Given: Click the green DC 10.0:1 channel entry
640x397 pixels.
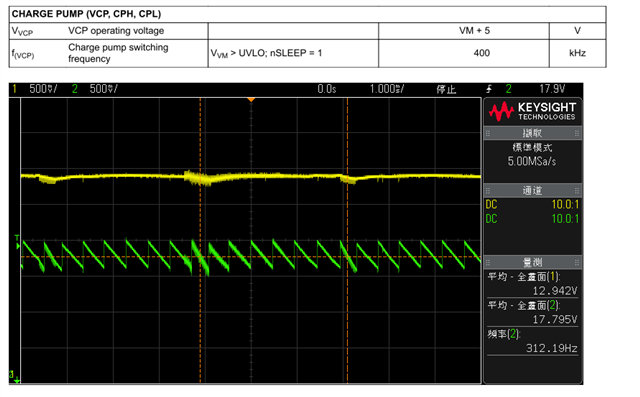Looking at the screenshot, I should click(x=532, y=219).
